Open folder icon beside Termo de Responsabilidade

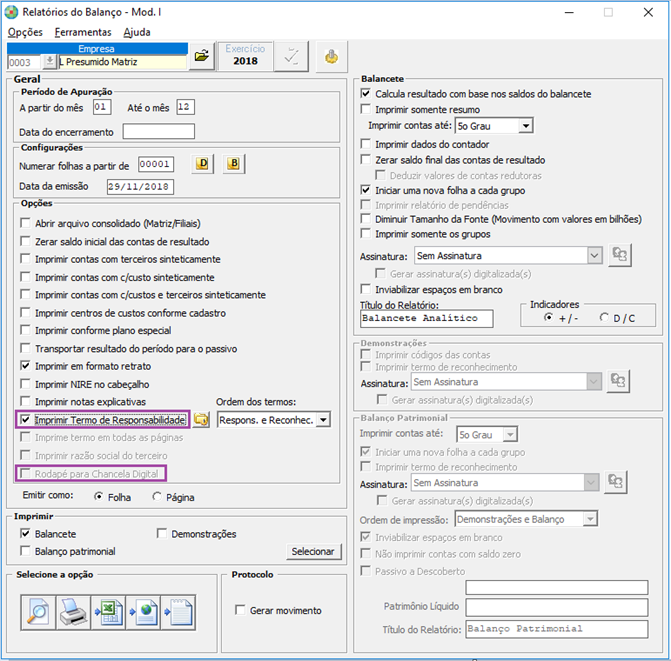201,419
